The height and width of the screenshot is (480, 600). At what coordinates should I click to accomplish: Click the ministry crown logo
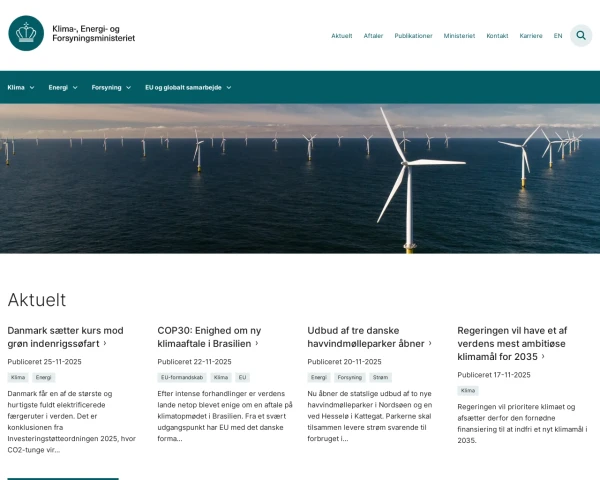point(26,34)
